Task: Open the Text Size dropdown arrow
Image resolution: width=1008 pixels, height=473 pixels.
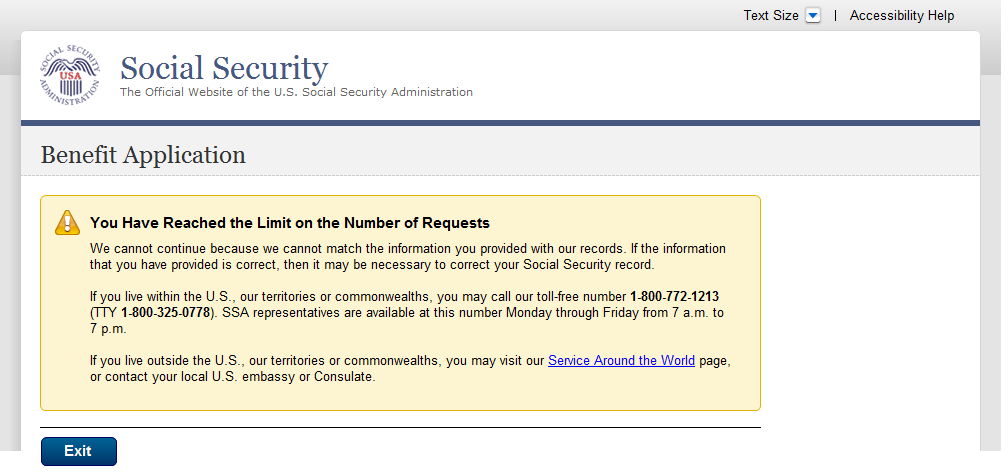Action: pos(813,16)
